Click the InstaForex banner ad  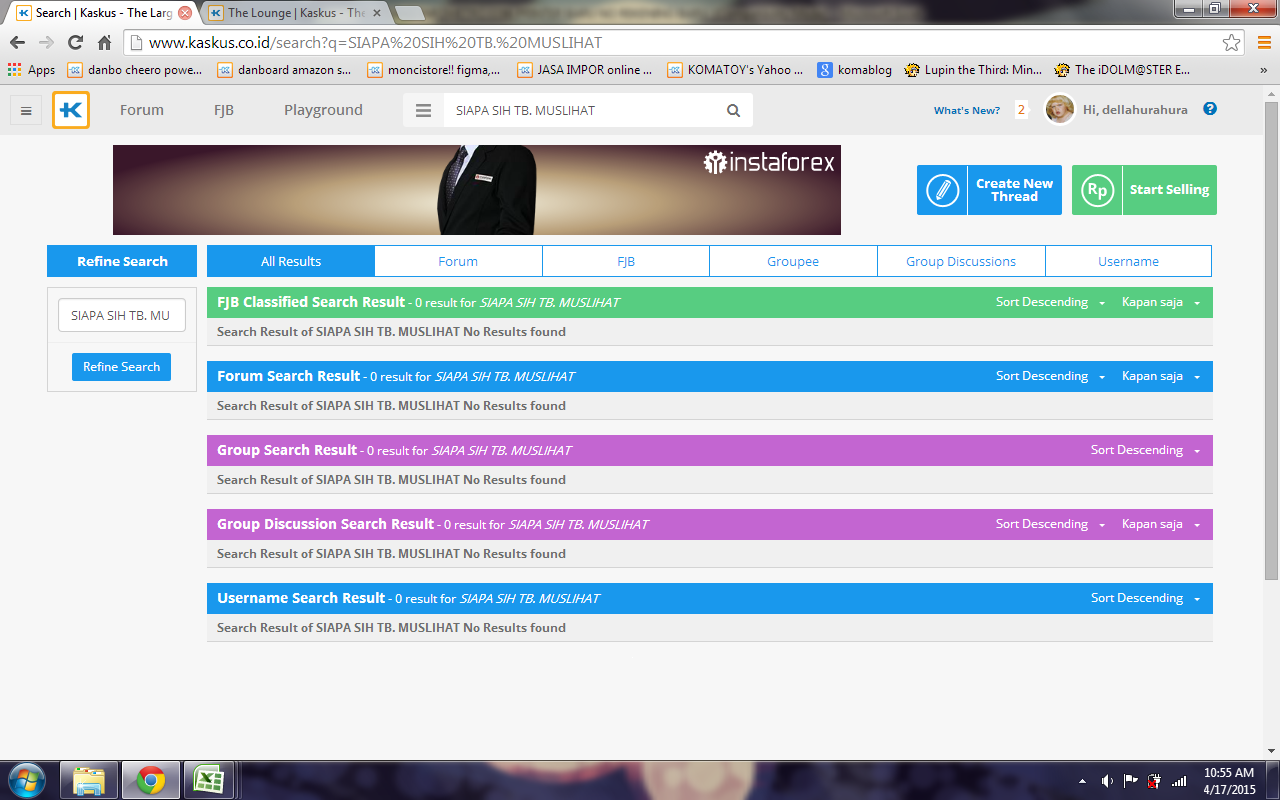click(477, 190)
